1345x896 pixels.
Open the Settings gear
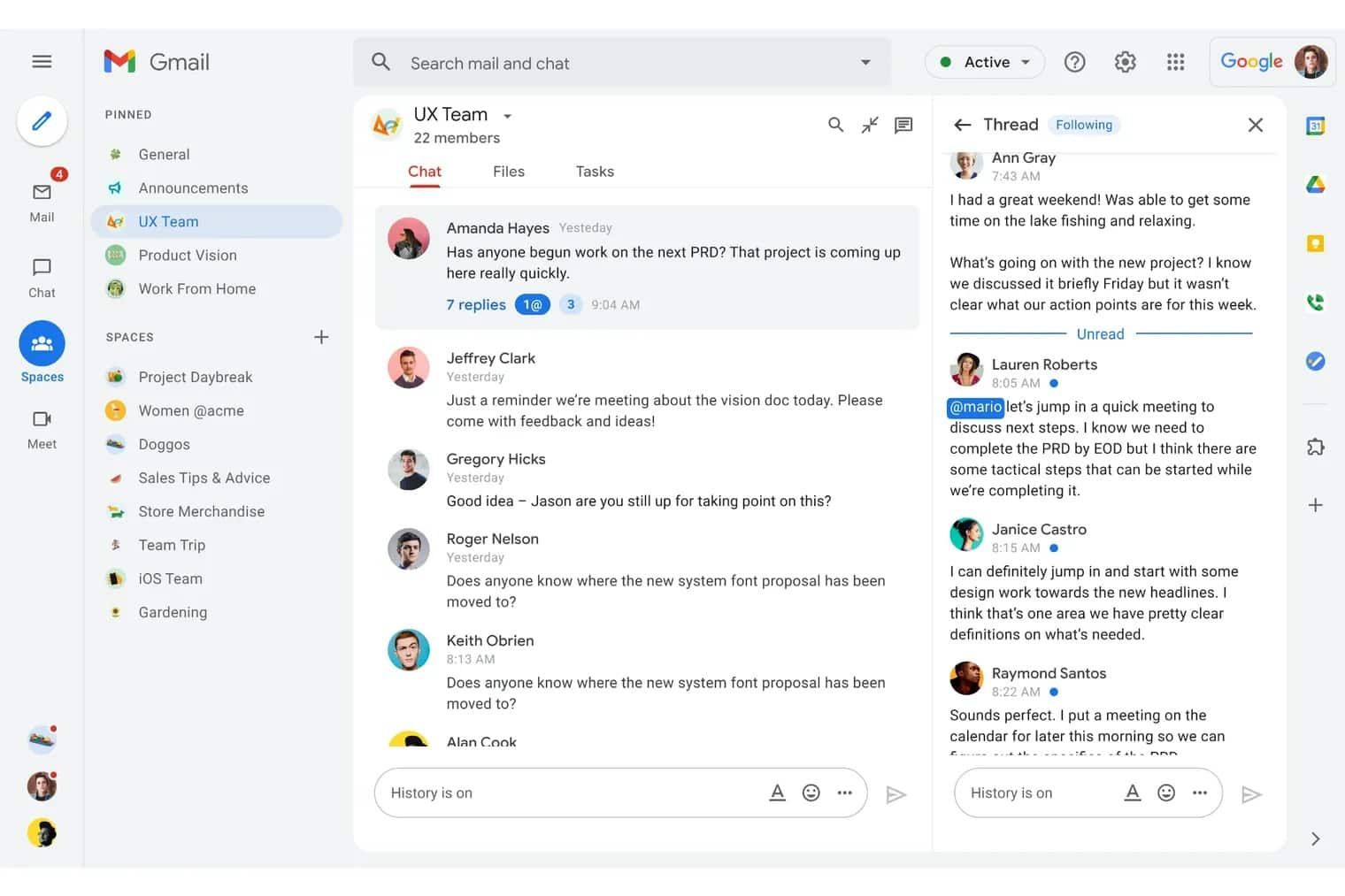pos(1125,62)
